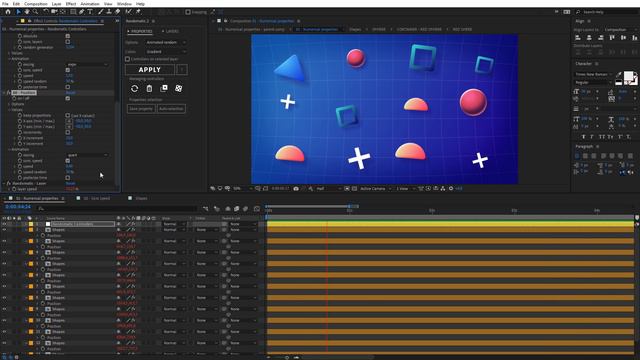Click the Randomatic trash delete icon

click(x=149, y=88)
